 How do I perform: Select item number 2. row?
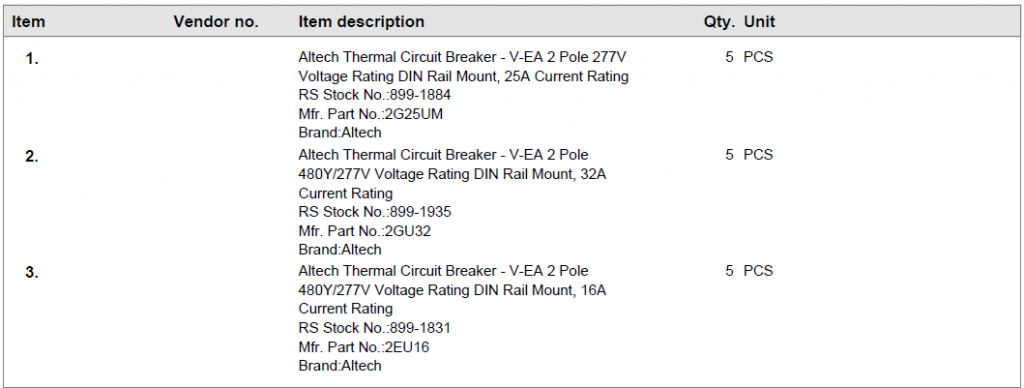pos(512,202)
